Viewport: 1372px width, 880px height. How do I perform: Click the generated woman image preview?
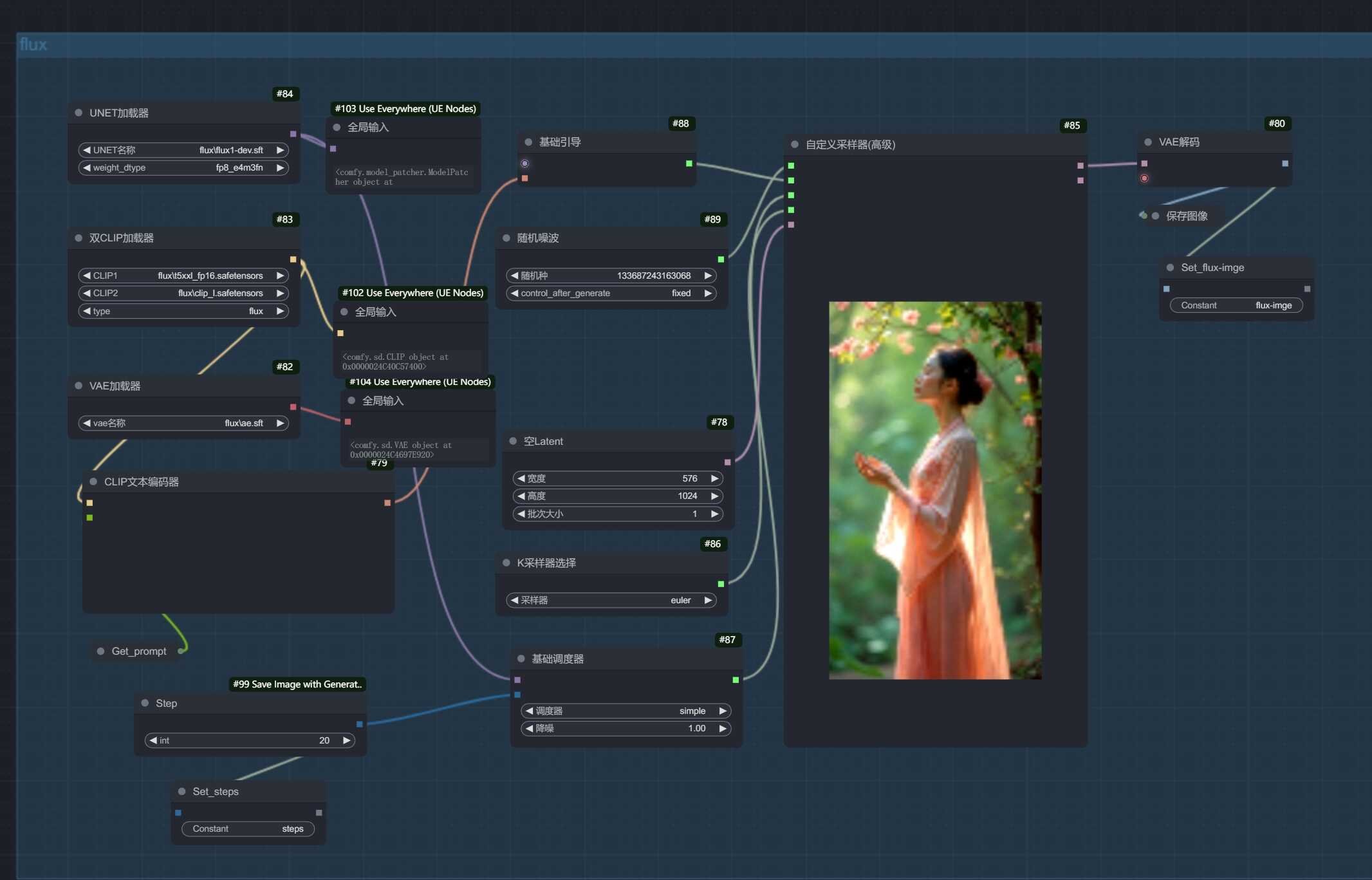click(x=935, y=491)
